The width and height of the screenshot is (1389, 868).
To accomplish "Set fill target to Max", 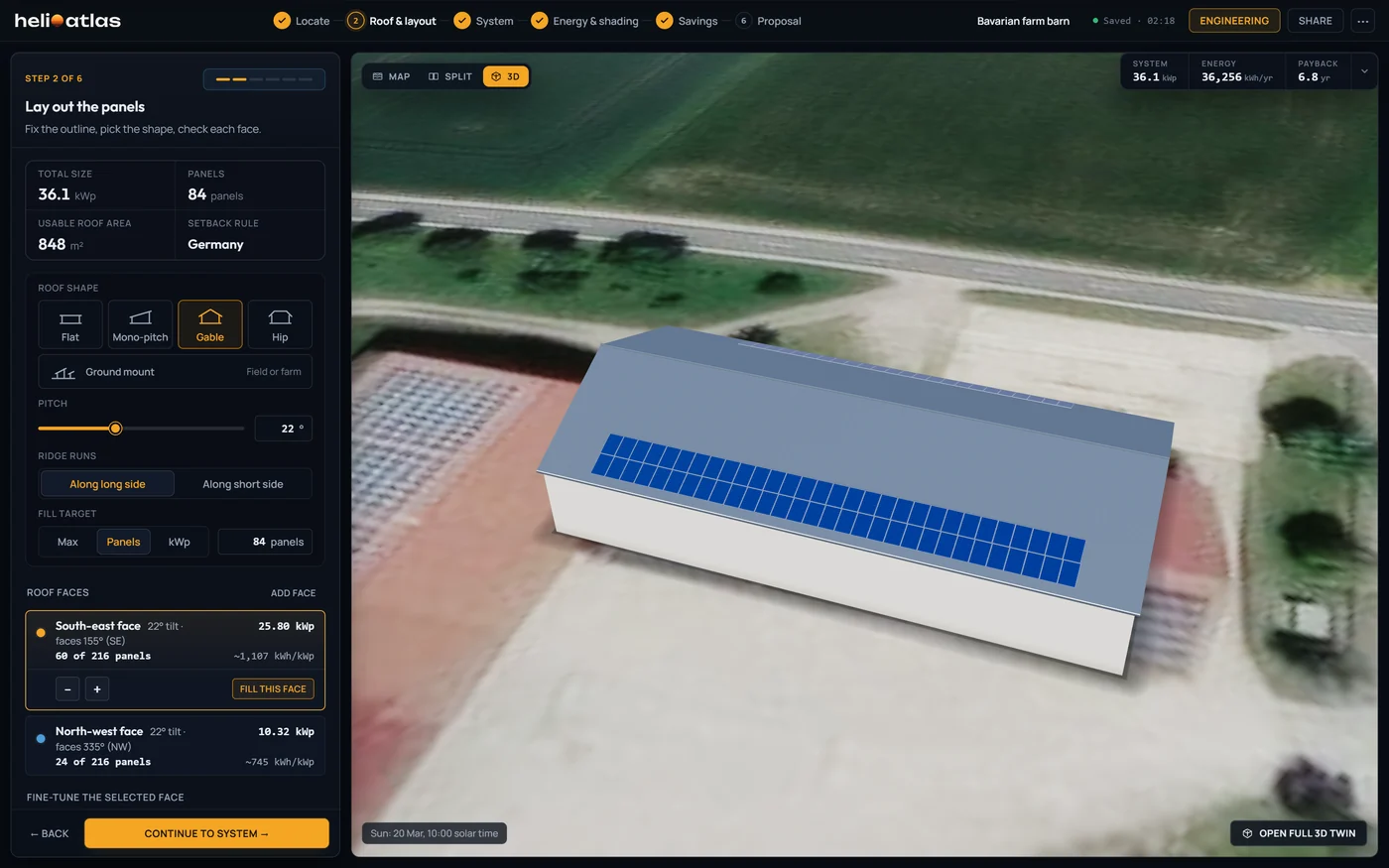I will pos(67,542).
